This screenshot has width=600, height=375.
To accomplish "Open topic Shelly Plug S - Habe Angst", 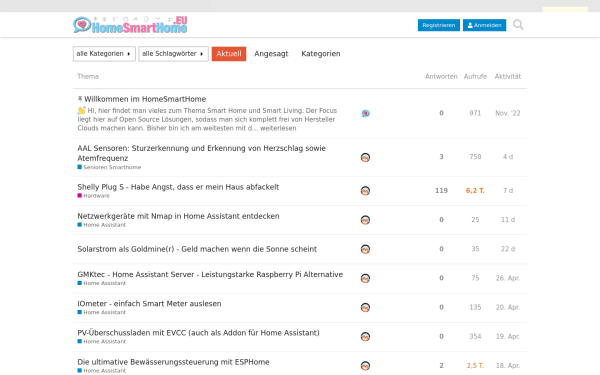I will (178, 187).
